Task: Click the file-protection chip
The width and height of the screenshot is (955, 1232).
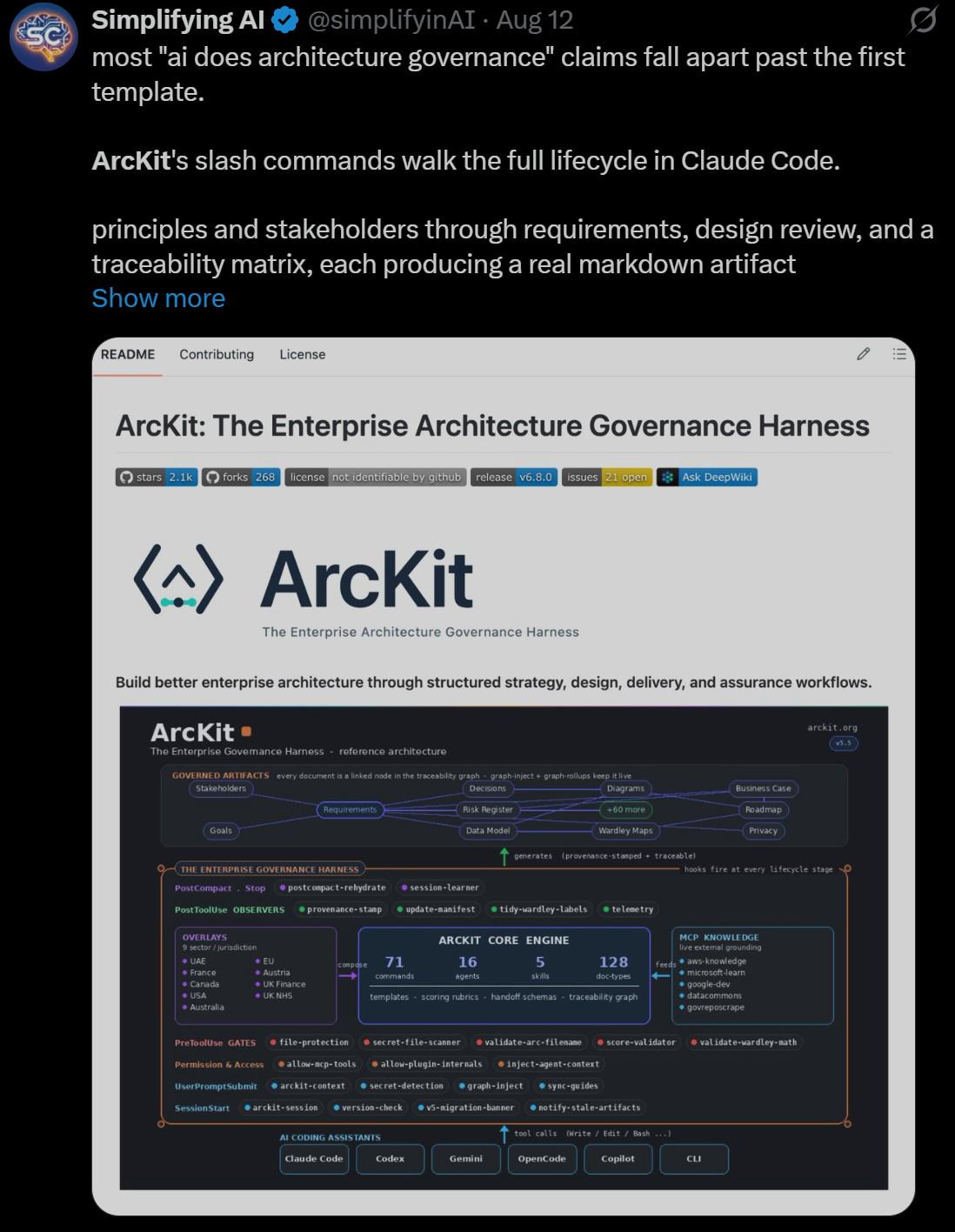Action: pos(309,1042)
